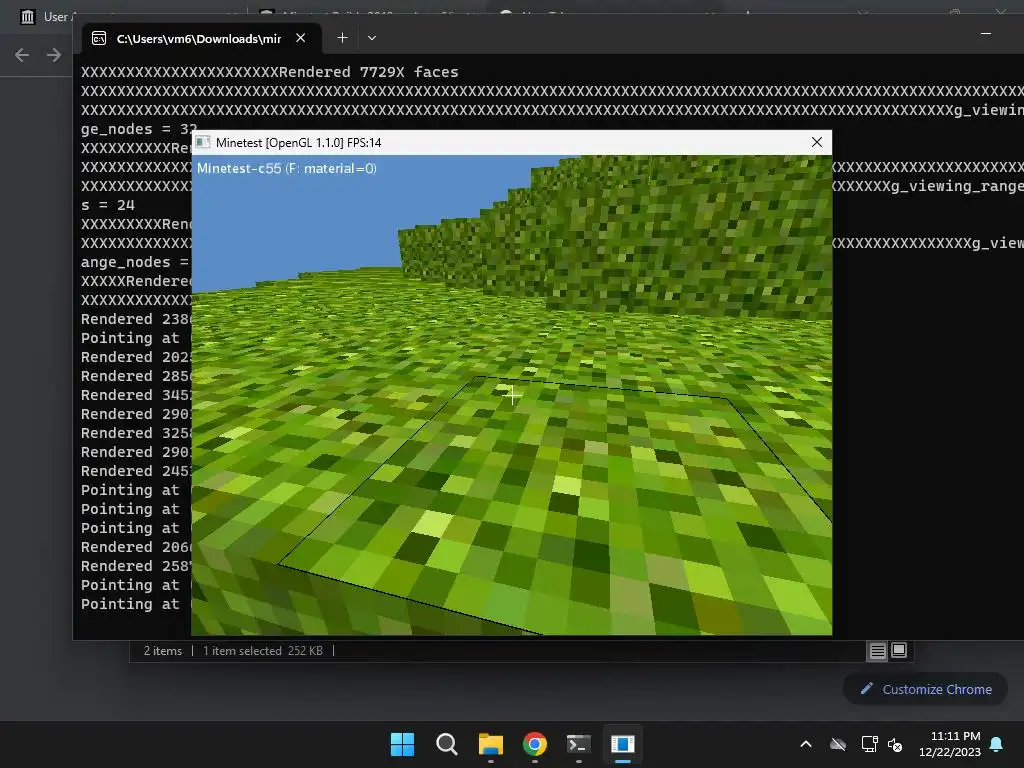Close the terminal tab C:\Users\vm6\Downloads
Viewport: 1024px width, 768px height.
300,38
